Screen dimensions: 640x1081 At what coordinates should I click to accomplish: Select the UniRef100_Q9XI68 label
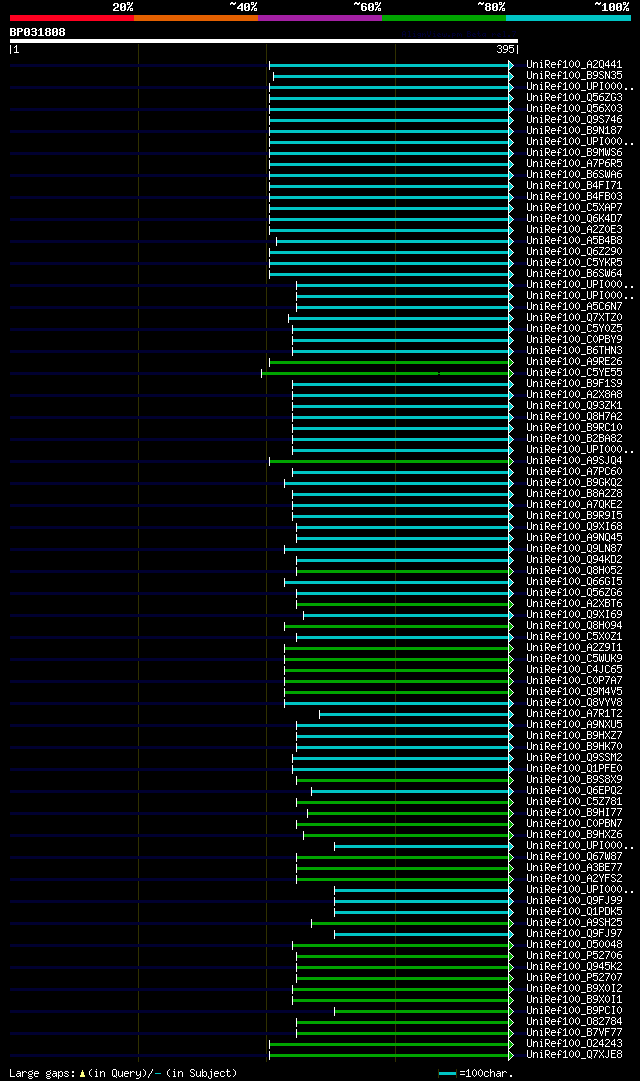574,527
